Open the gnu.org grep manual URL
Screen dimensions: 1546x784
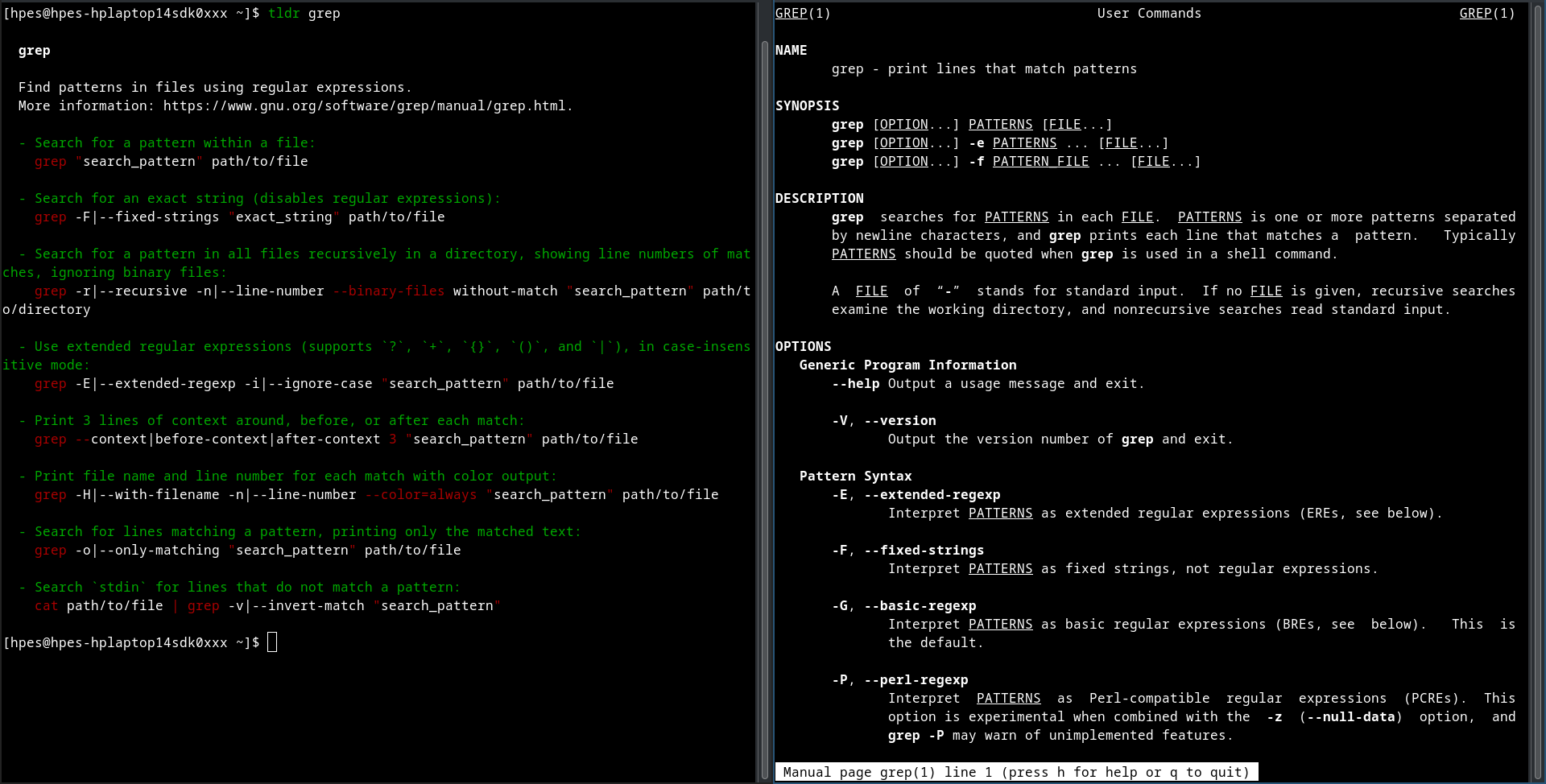366,105
